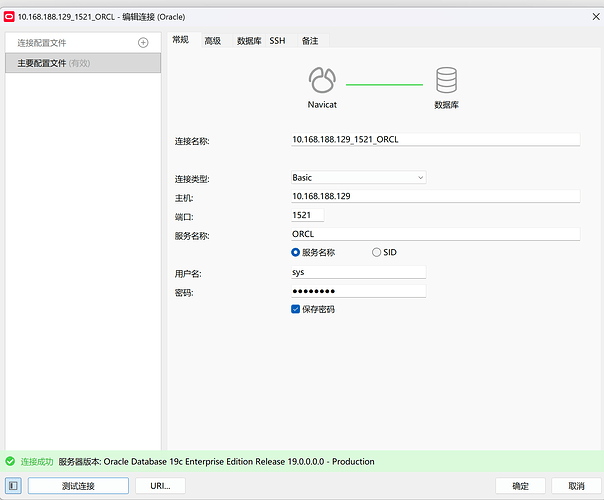Click the database cylinder icon
The width and height of the screenshot is (604, 500).
(x=446, y=80)
